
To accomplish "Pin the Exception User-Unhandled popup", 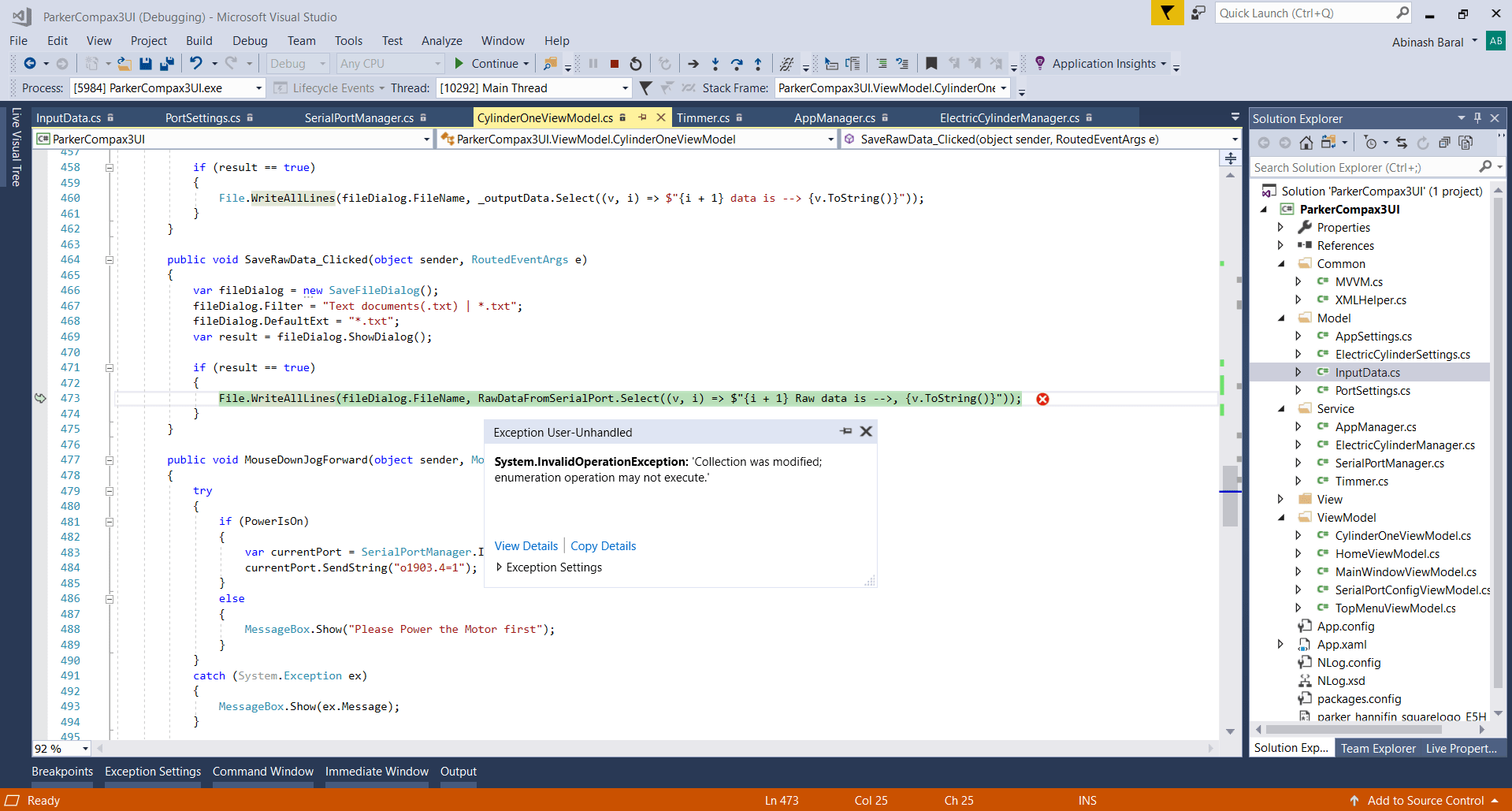I will pyautogui.click(x=845, y=431).
